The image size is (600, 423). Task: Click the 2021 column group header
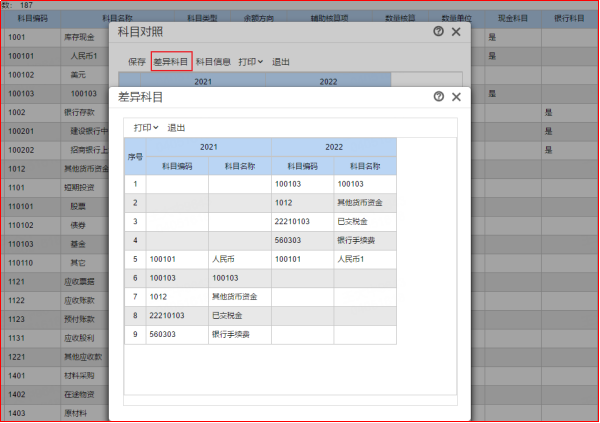coord(209,147)
